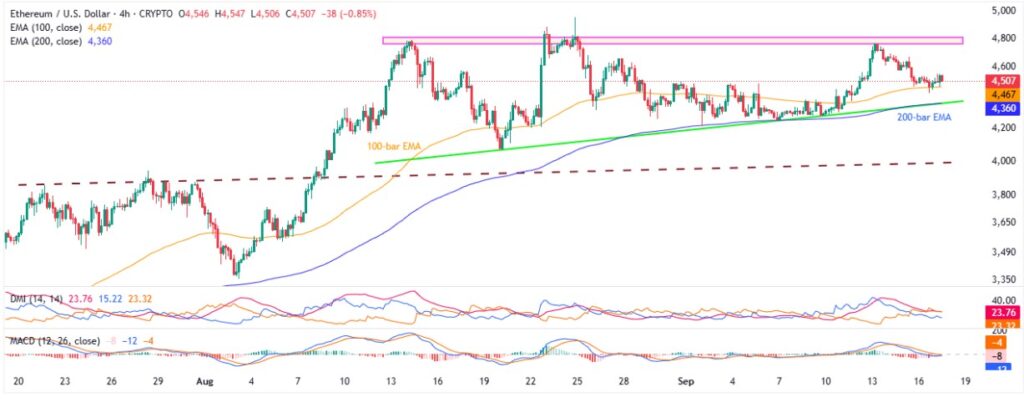
Task: Click the MACD (12, 26, close) legend
Action: (x=53, y=341)
